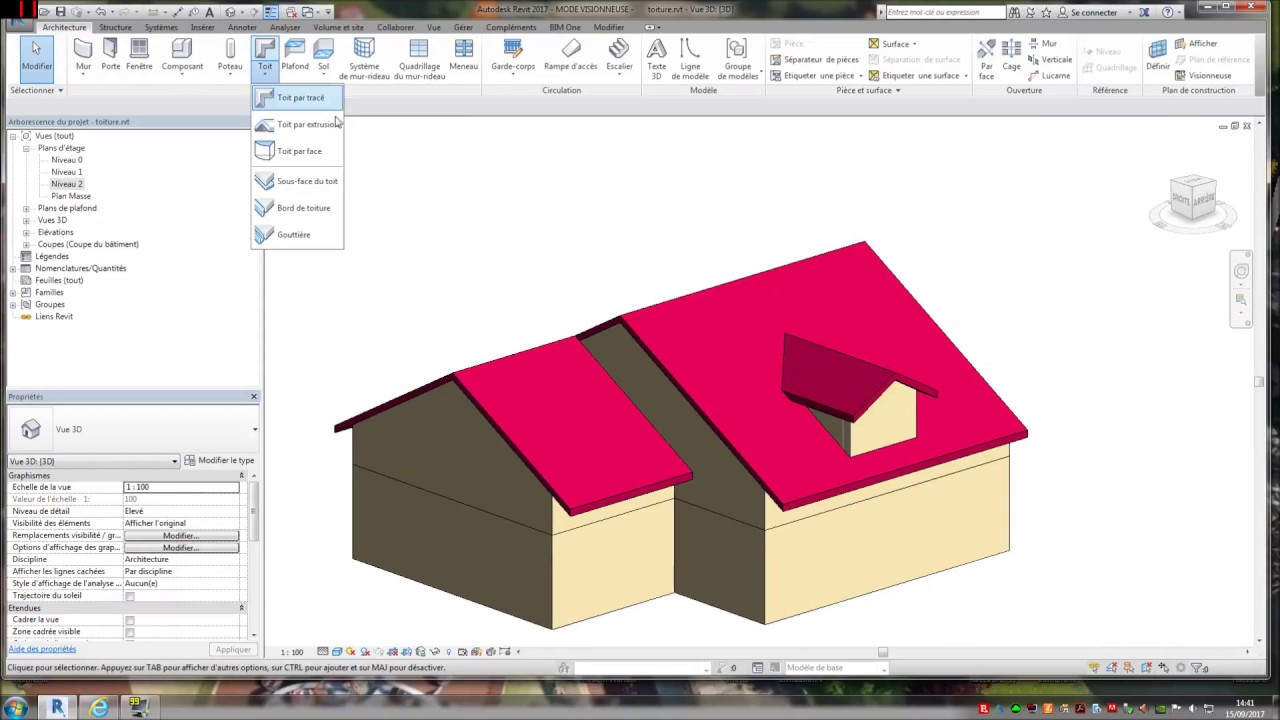Choose the Mur wall tool
Image resolution: width=1280 pixels, height=720 pixels.
pos(83,56)
